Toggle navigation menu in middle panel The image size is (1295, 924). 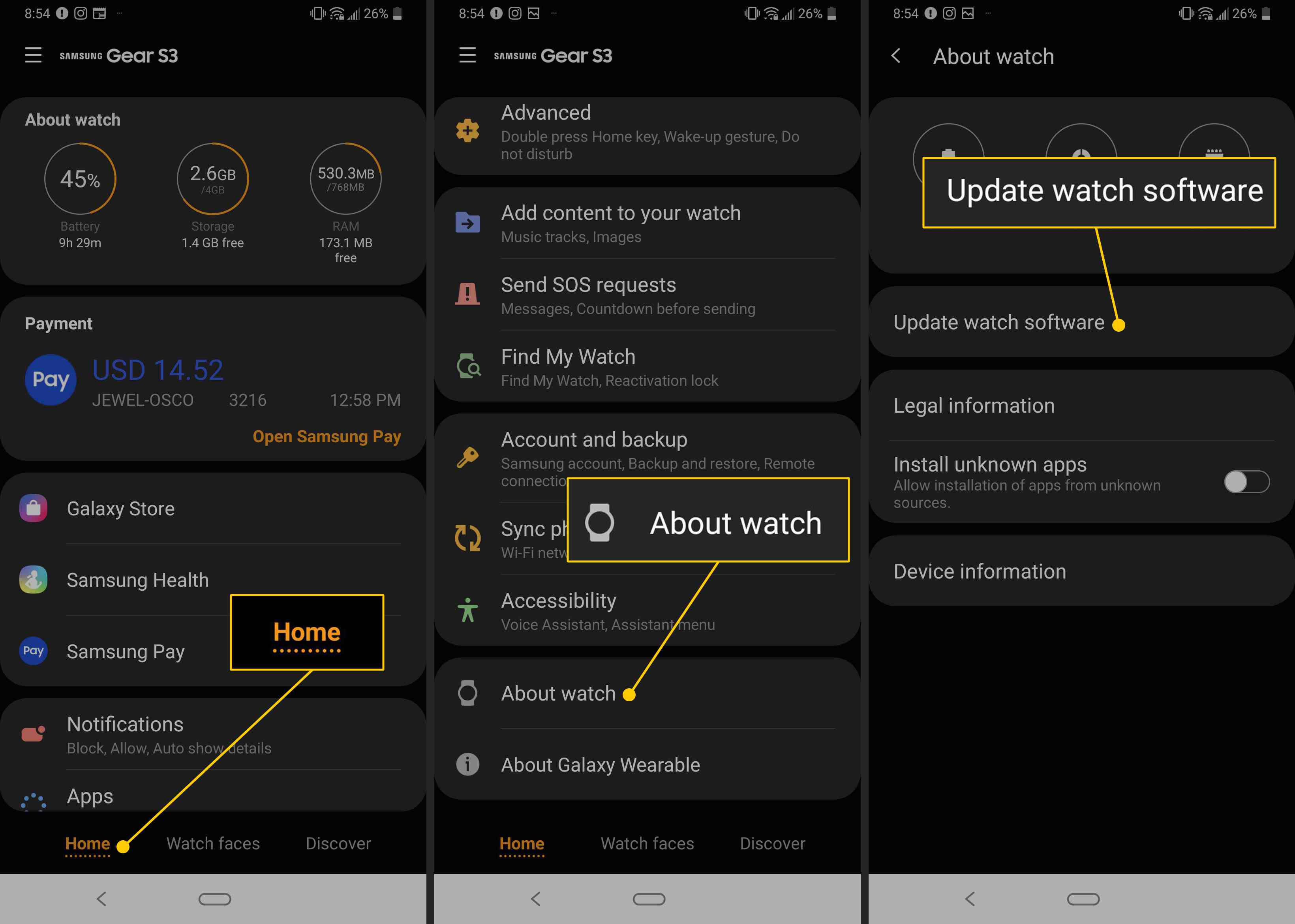click(467, 54)
